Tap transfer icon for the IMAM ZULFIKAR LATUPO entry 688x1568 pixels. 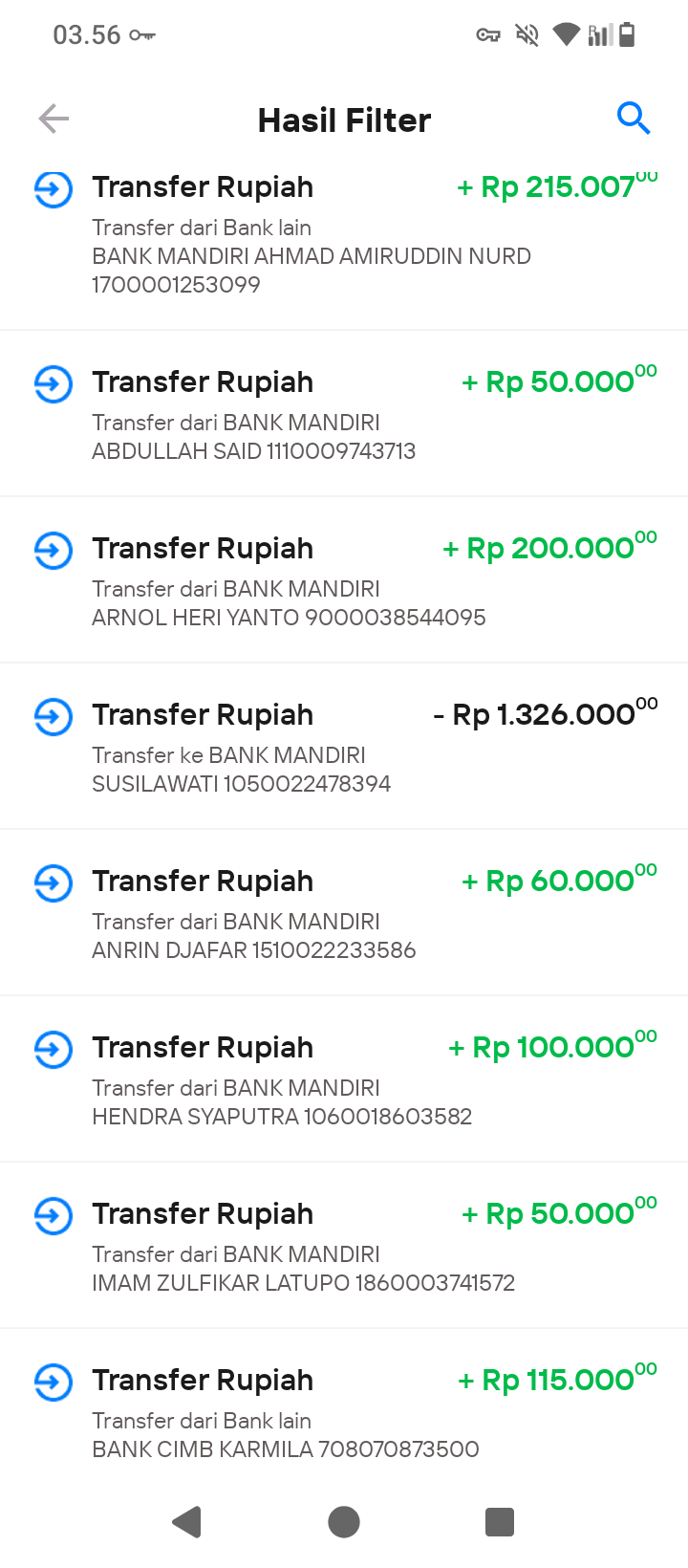54,1215
